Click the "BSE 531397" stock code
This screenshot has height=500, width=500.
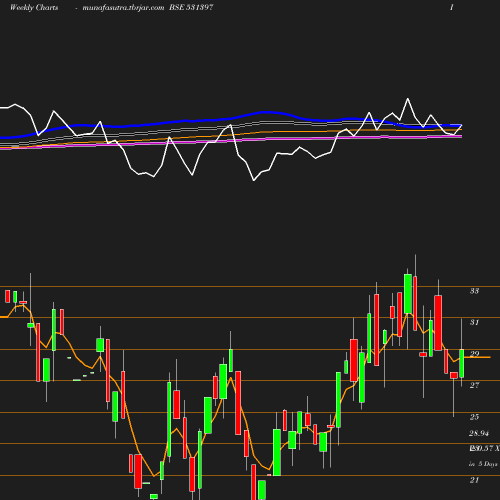pos(191,7)
